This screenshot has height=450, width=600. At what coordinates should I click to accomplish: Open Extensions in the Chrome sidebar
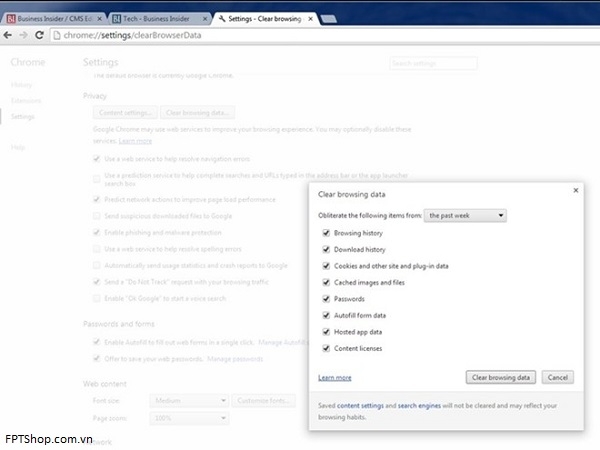pos(26,101)
